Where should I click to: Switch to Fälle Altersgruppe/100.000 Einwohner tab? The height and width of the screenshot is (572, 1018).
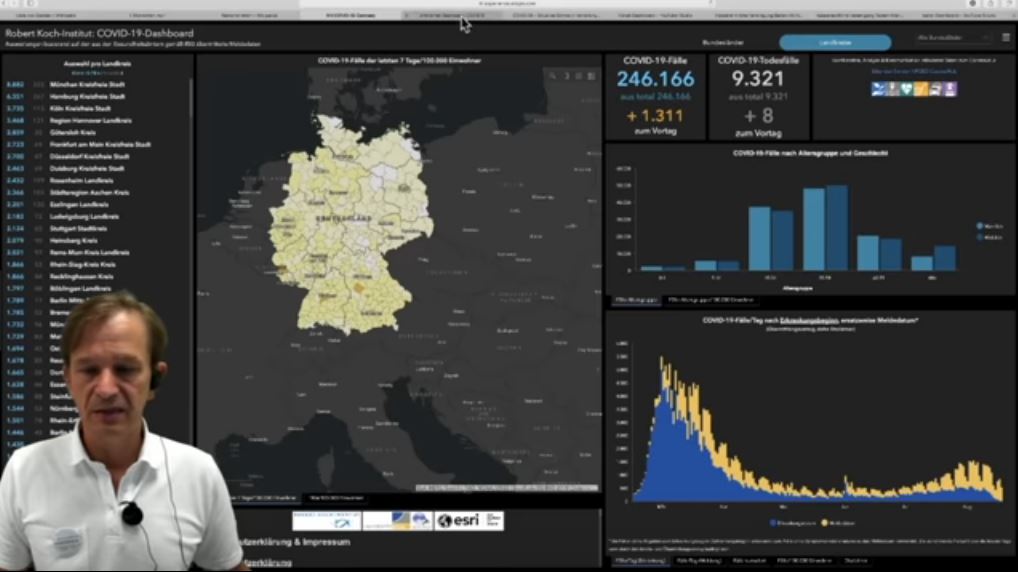click(x=712, y=300)
